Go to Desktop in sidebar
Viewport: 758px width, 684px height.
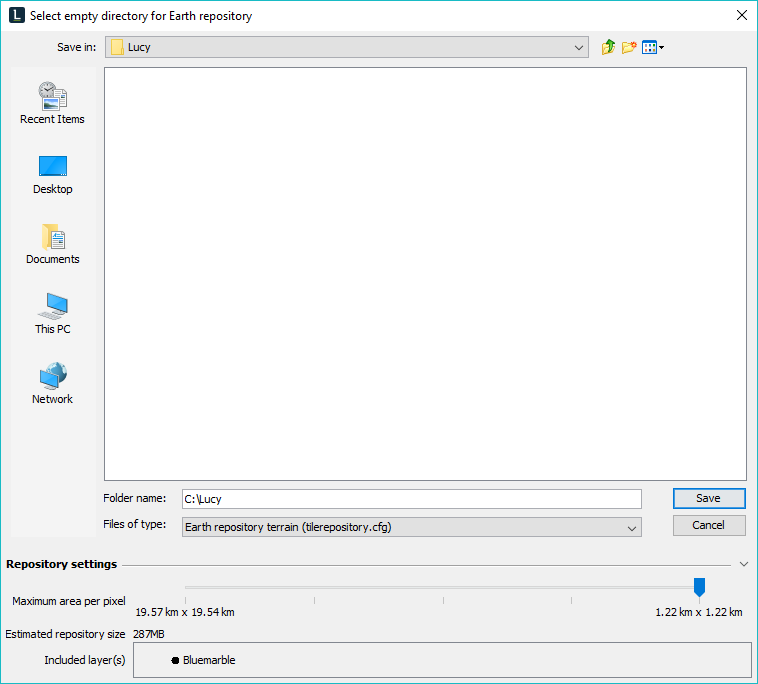(x=52, y=173)
